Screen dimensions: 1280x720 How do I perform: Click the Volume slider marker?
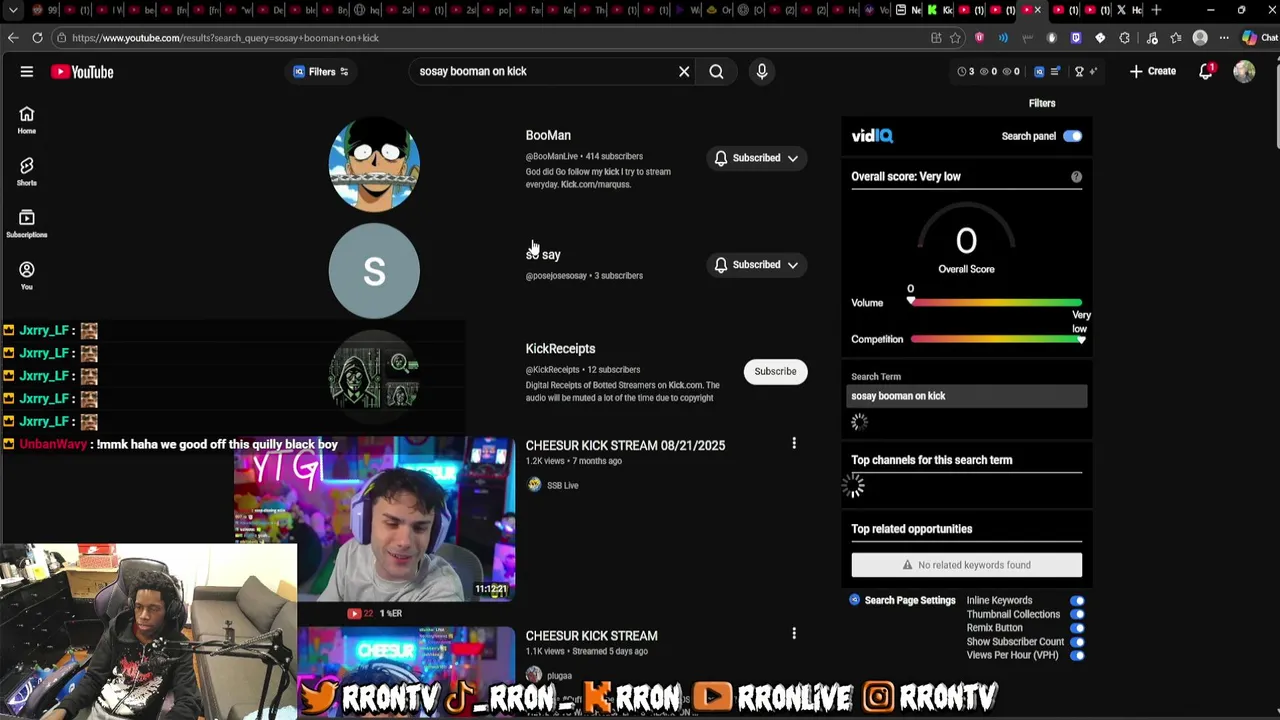tap(910, 298)
